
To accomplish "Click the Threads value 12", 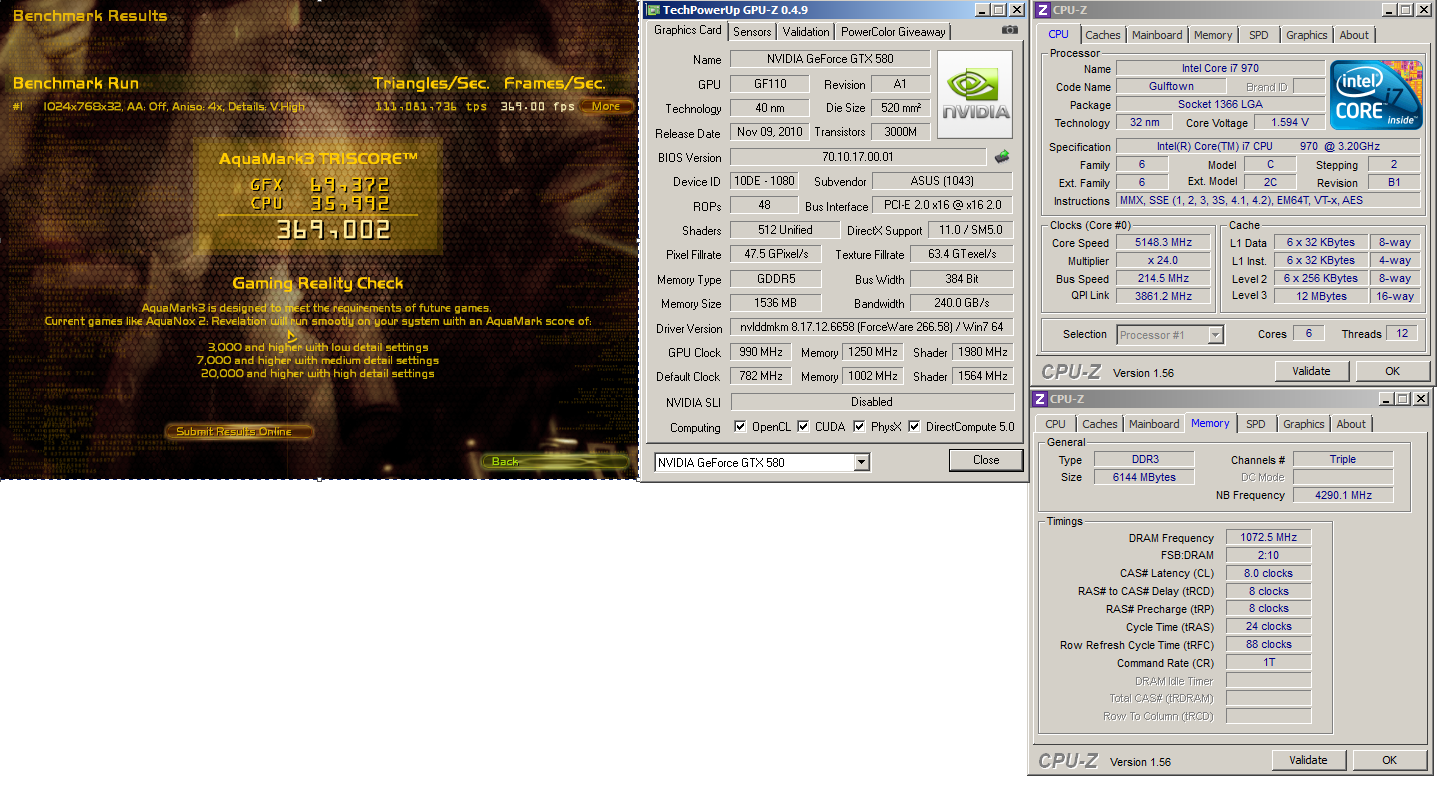I will (x=1404, y=334).
